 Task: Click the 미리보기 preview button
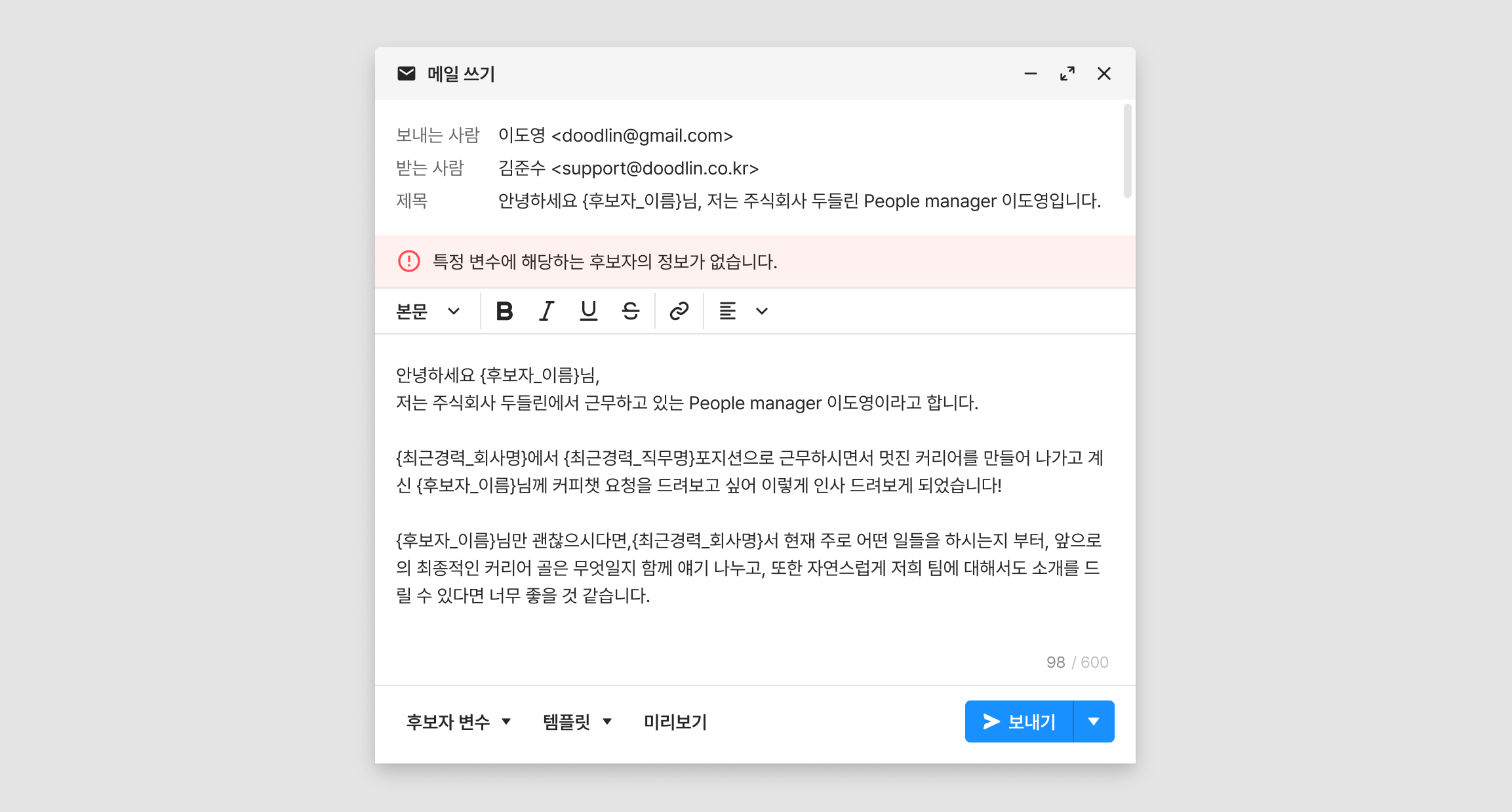click(x=675, y=721)
